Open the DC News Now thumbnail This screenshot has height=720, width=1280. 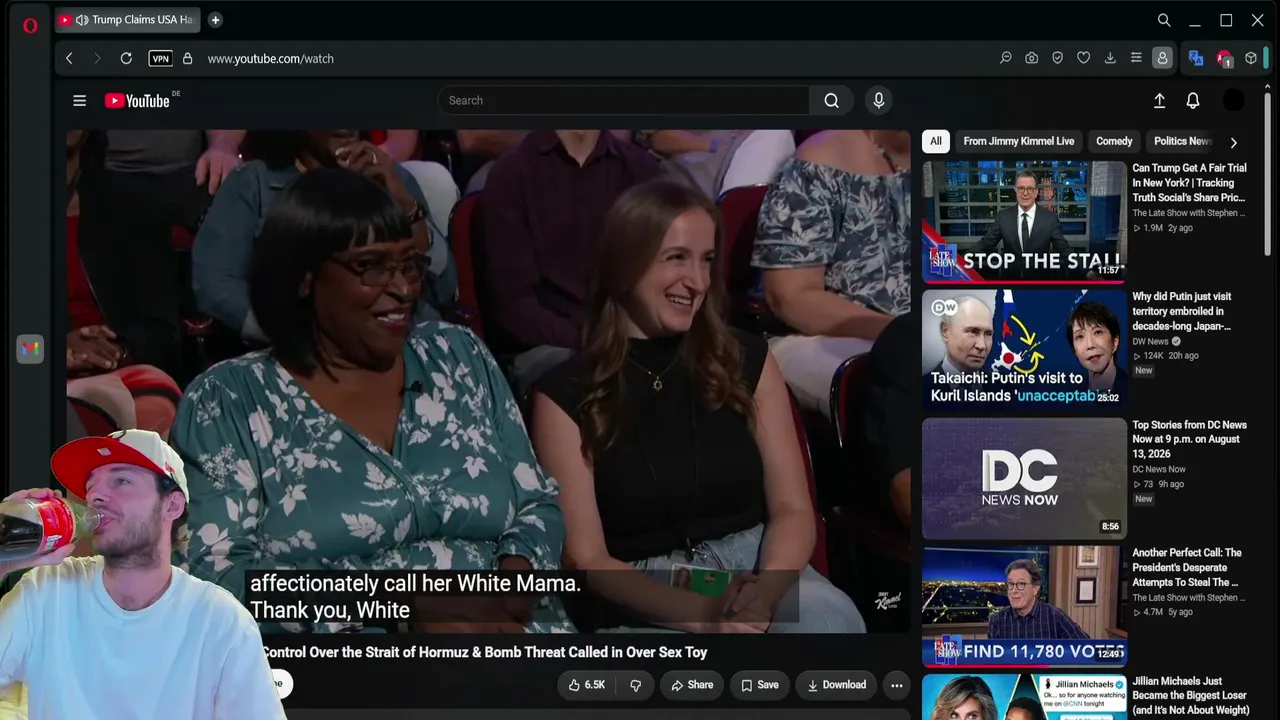pos(1024,478)
